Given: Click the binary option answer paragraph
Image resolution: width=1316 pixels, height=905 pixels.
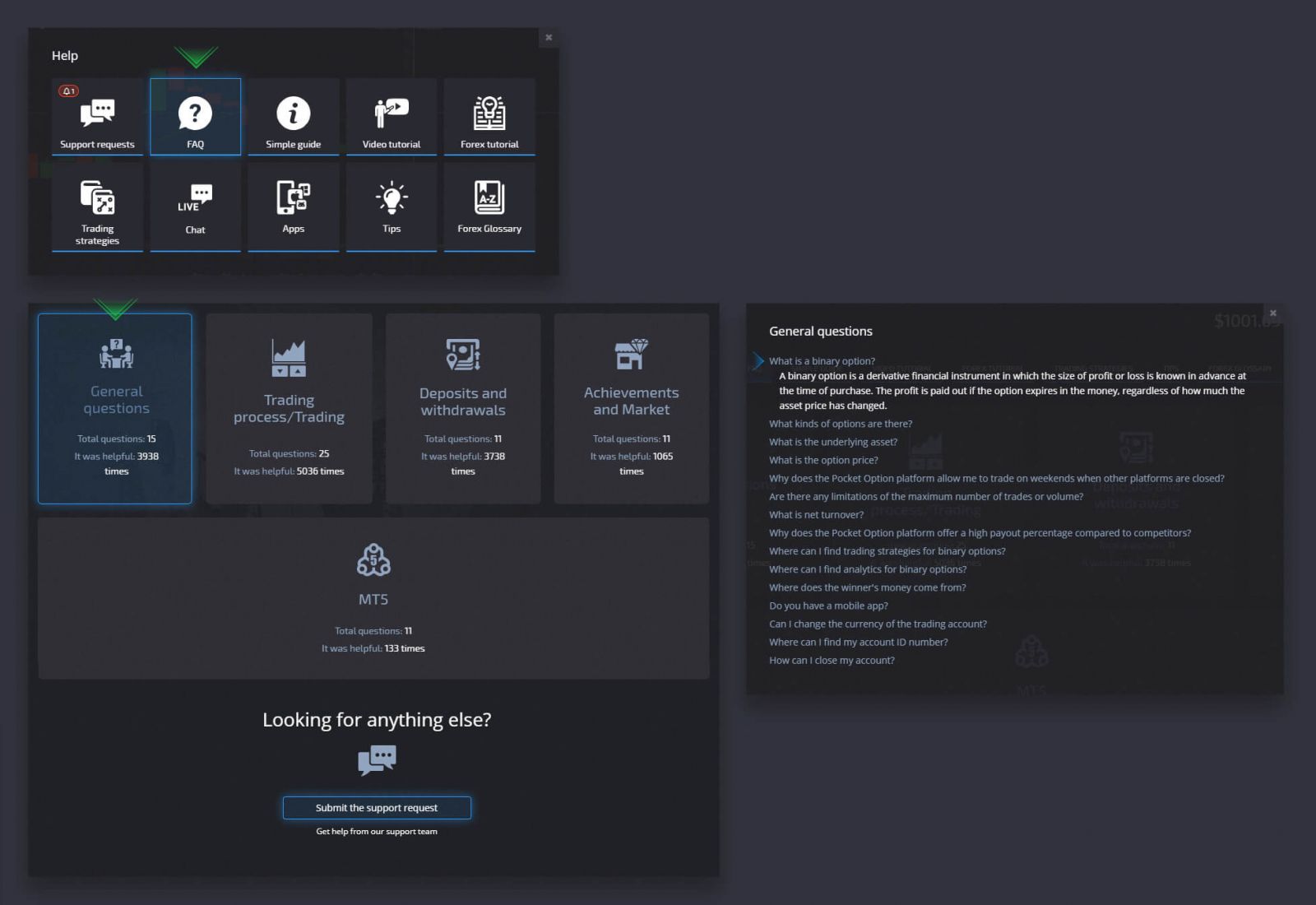Looking at the screenshot, I should [x=1012, y=391].
